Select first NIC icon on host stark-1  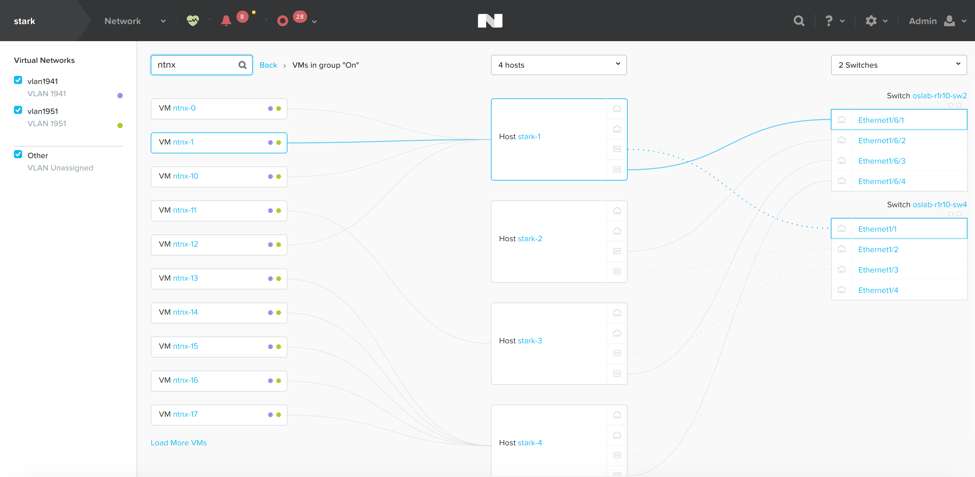click(617, 108)
